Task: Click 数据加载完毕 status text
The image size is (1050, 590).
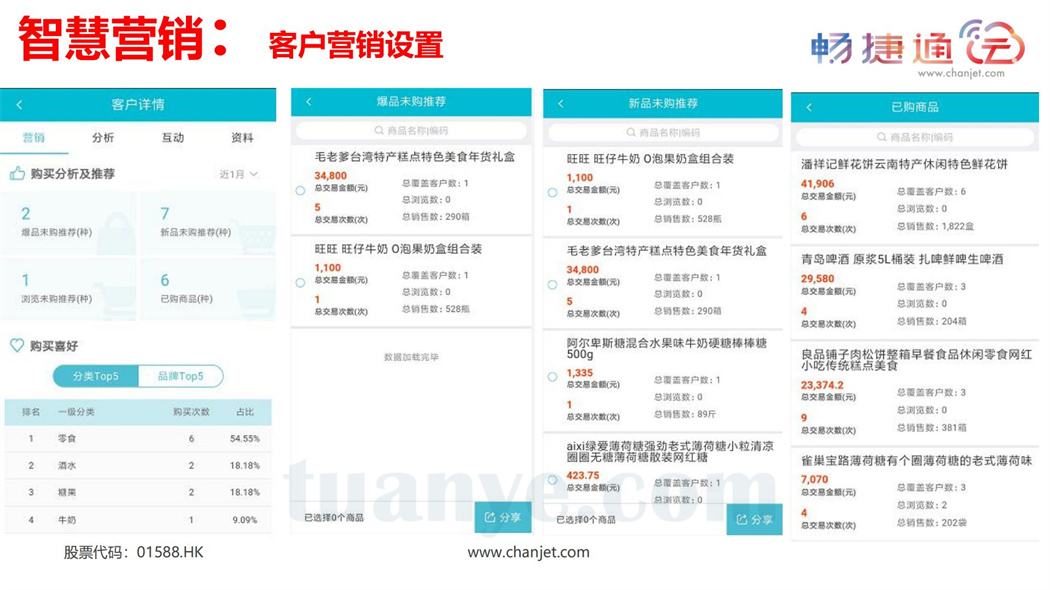Action: tap(411, 357)
